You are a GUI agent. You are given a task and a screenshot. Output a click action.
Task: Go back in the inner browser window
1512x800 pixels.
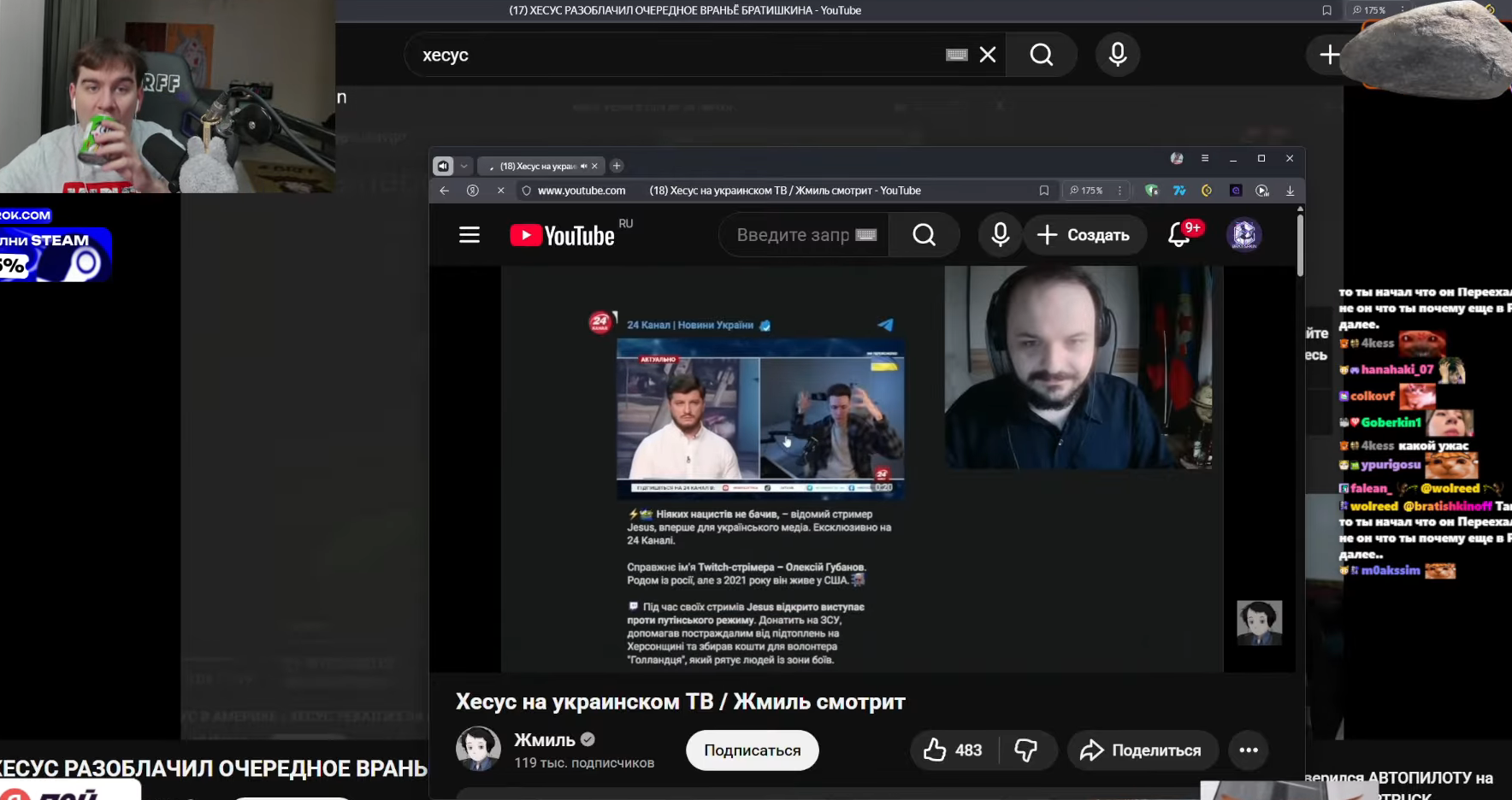click(444, 191)
